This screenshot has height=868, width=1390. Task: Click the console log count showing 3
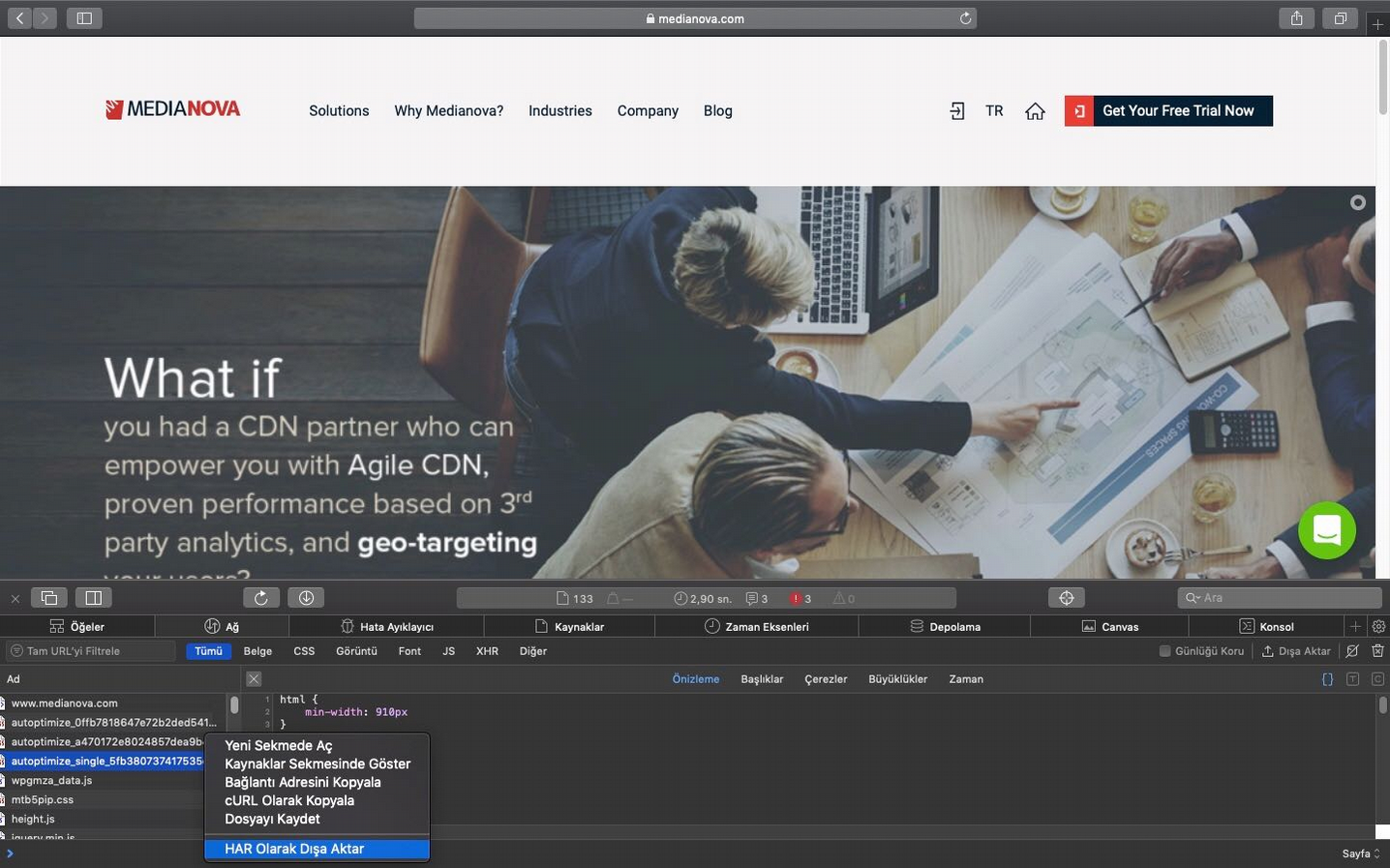click(x=757, y=599)
